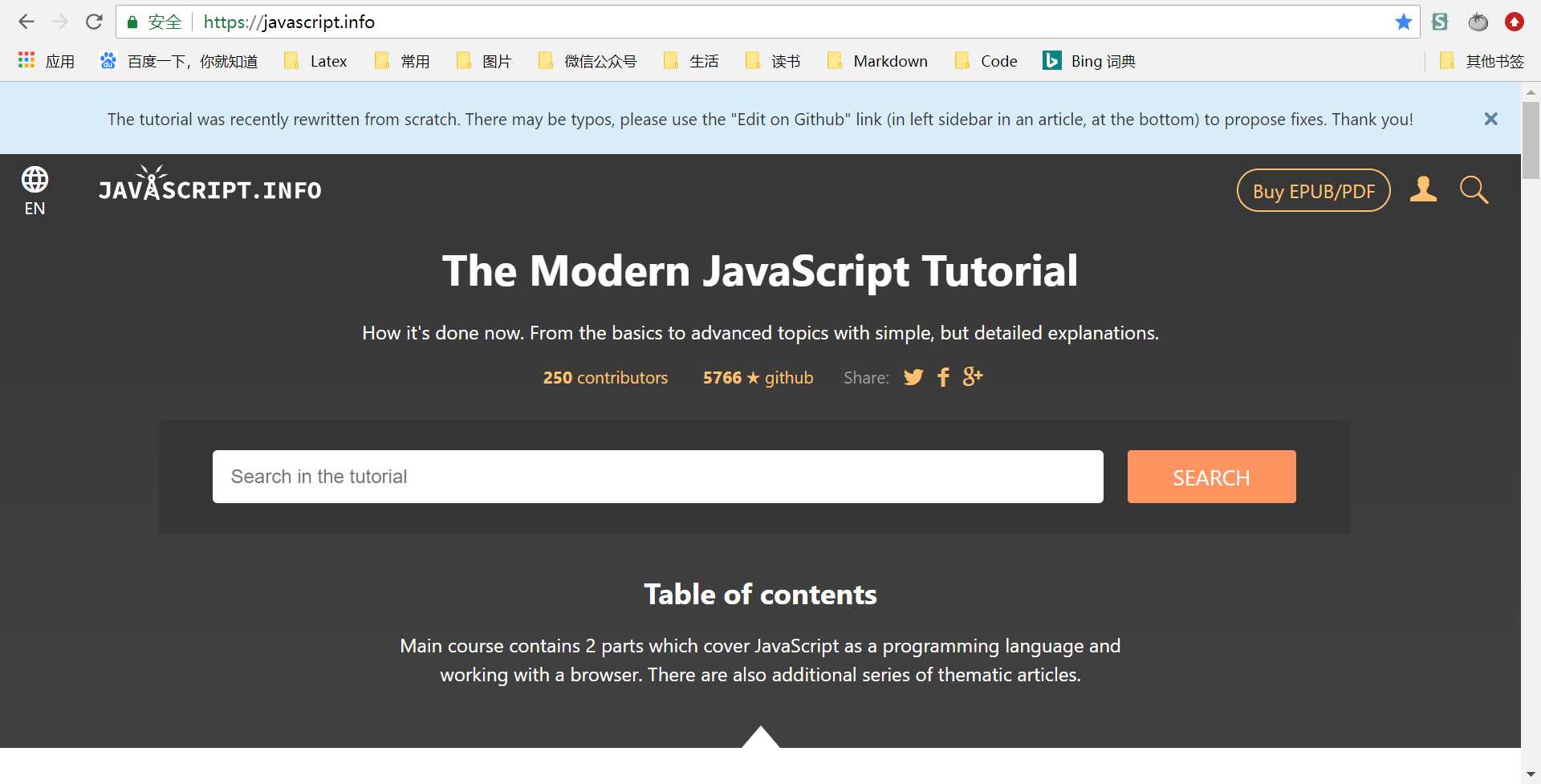Switch language via the EN globe icon
The height and width of the screenshot is (784, 1541).
tap(35, 191)
